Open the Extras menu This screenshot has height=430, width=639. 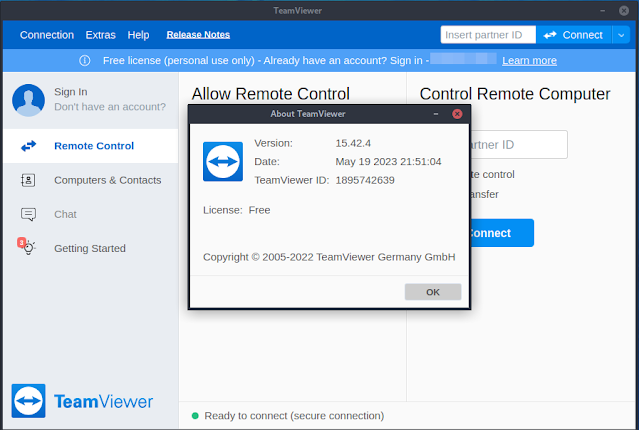pyautogui.click(x=101, y=35)
